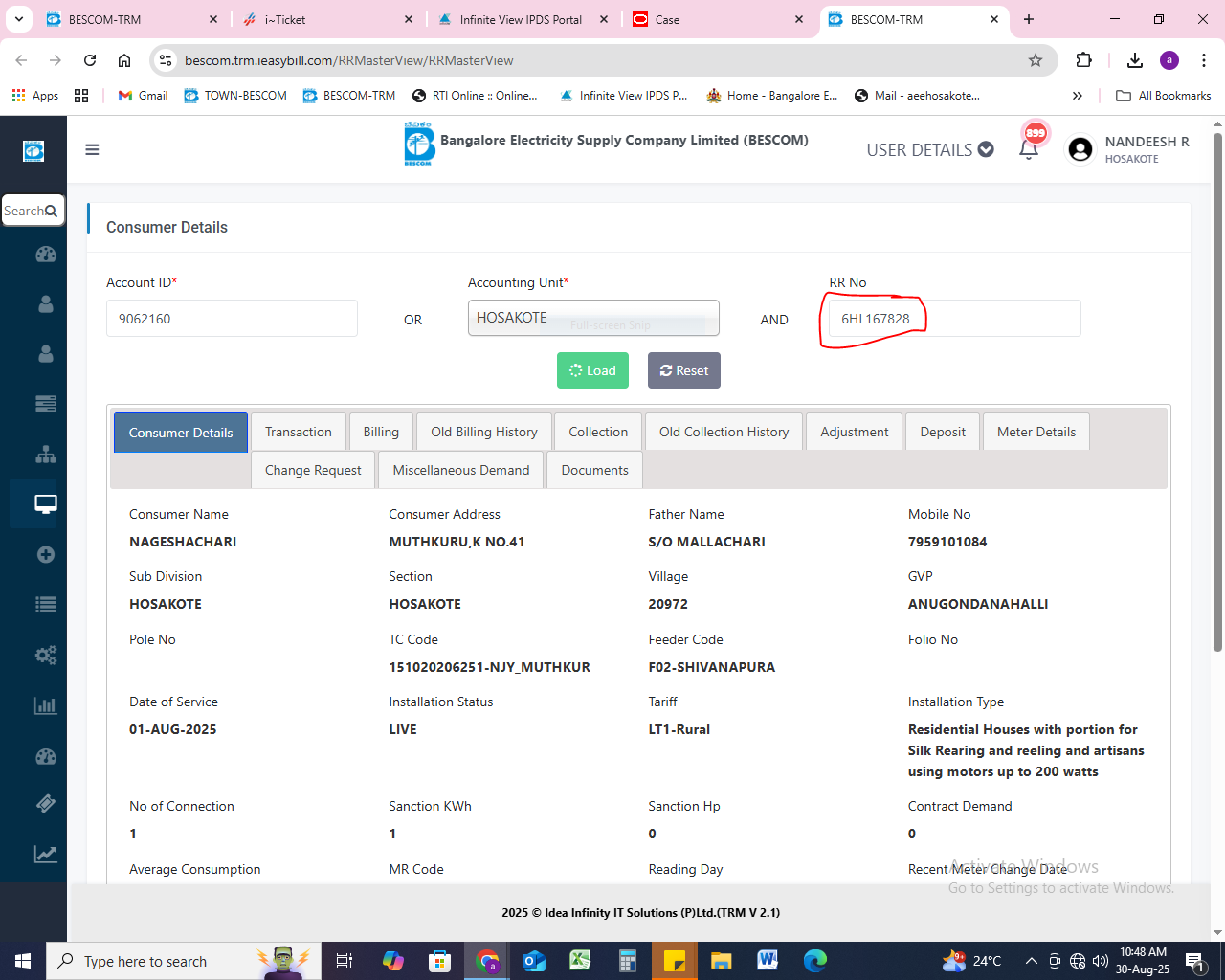The height and width of the screenshot is (980, 1225).
Task: Toggle the hamburger sidebar menu
Action: tap(92, 149)
